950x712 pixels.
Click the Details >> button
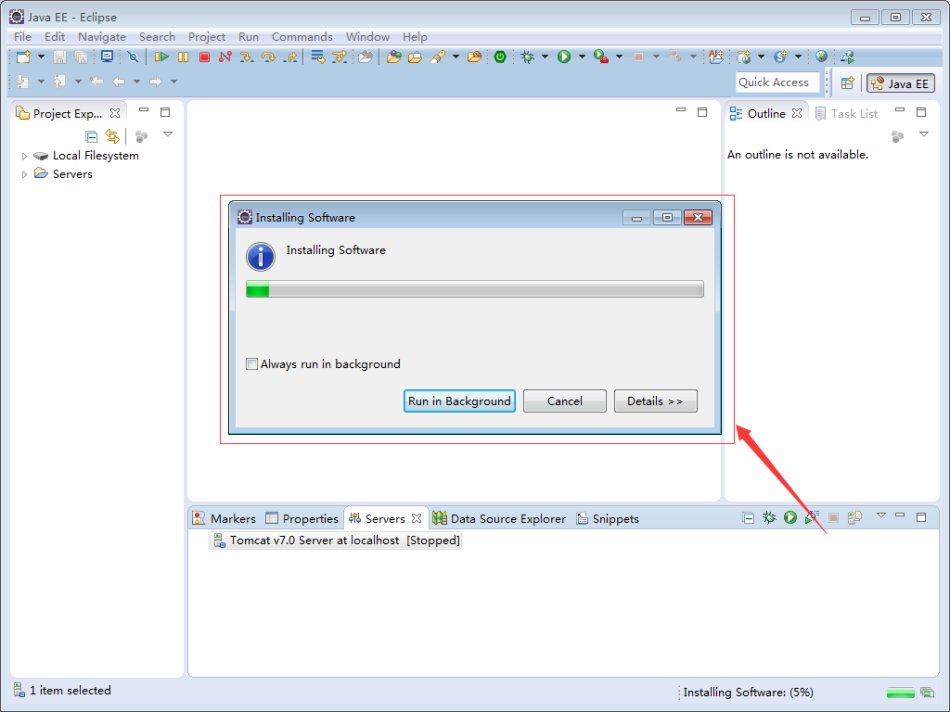click(x=656, y=401)
